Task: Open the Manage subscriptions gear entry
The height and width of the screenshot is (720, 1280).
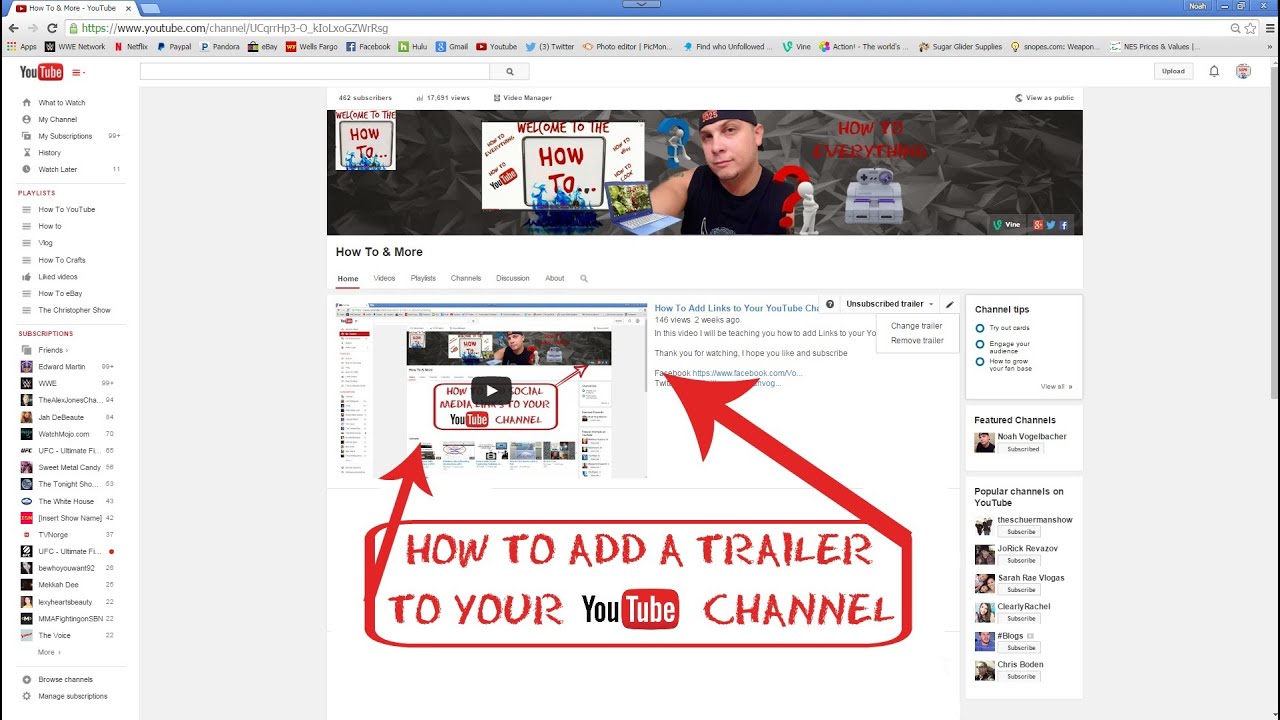Action: click(x=65, y=696)
